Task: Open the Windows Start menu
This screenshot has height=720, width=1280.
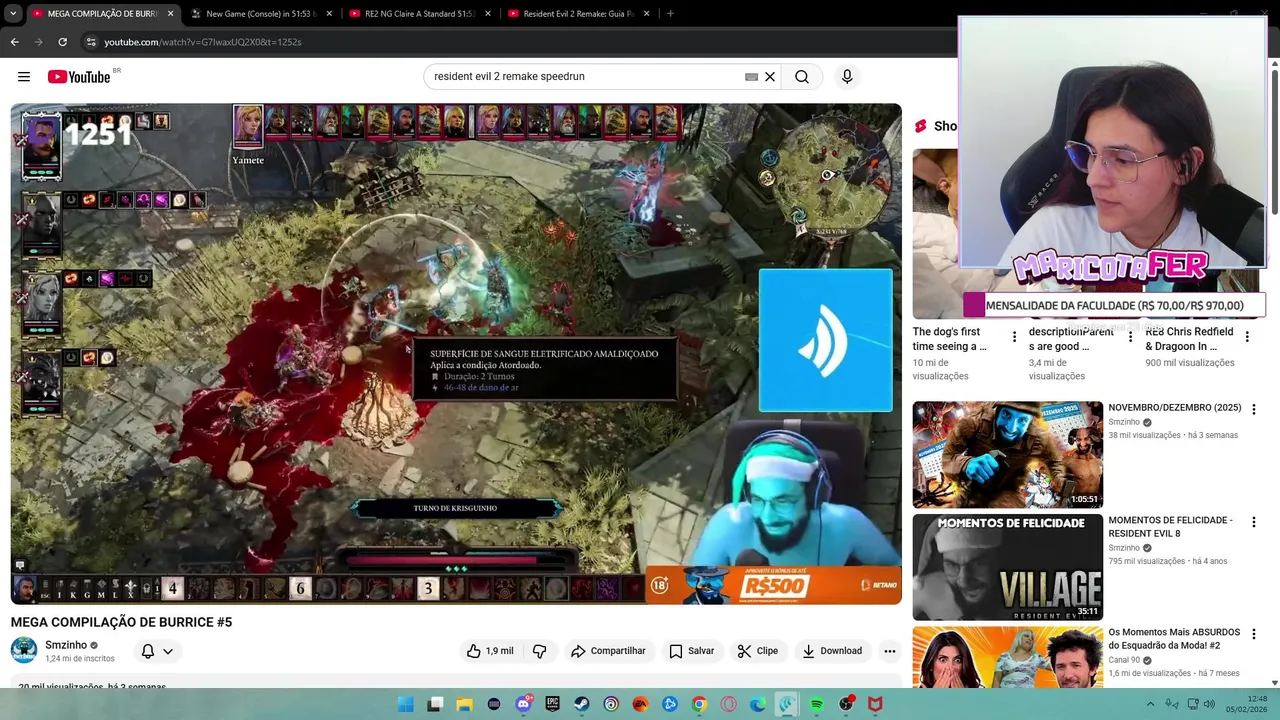Action: pos(405,704)
